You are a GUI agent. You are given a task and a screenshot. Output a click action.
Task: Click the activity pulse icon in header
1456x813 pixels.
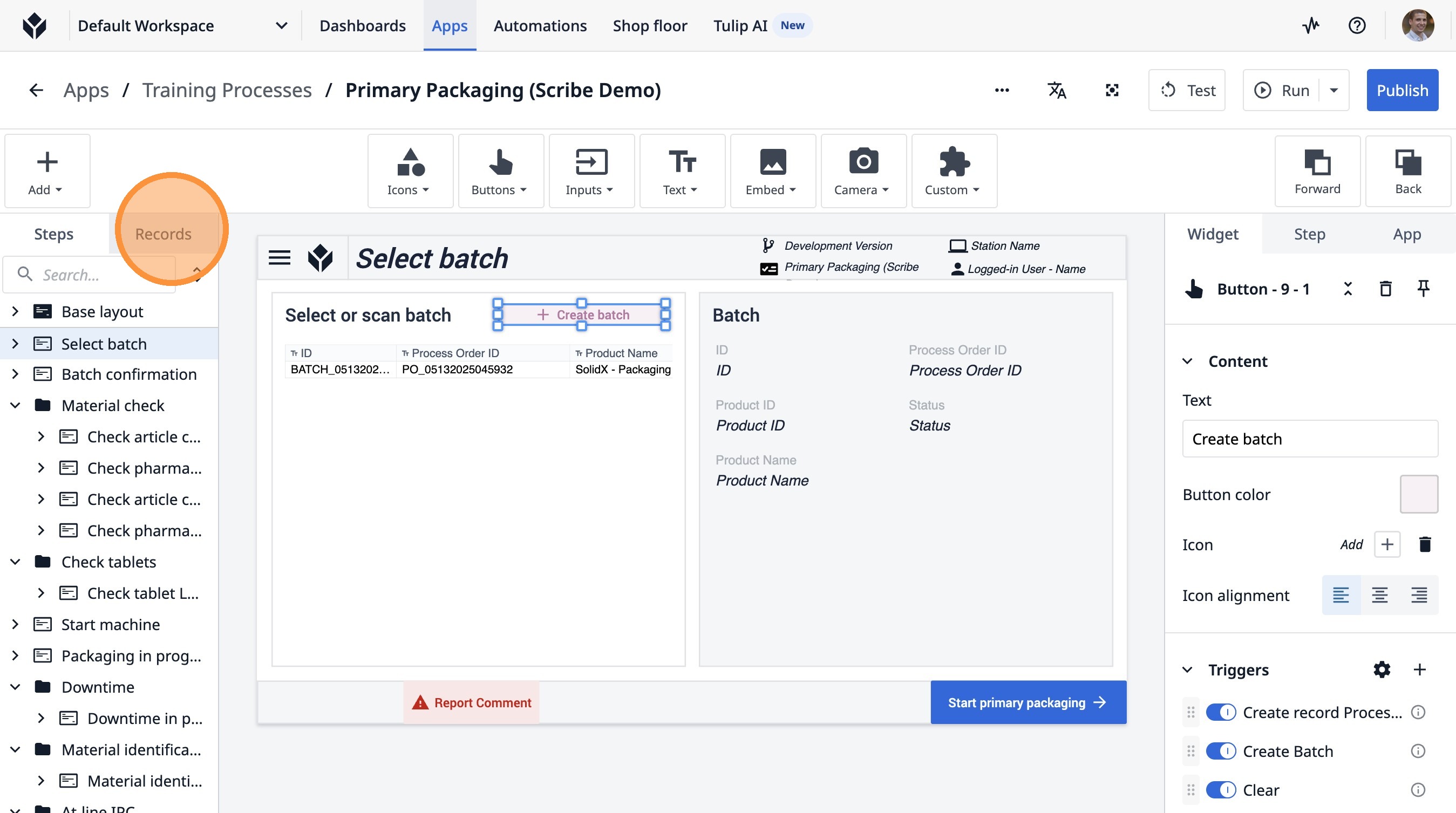click(1310, 25)
